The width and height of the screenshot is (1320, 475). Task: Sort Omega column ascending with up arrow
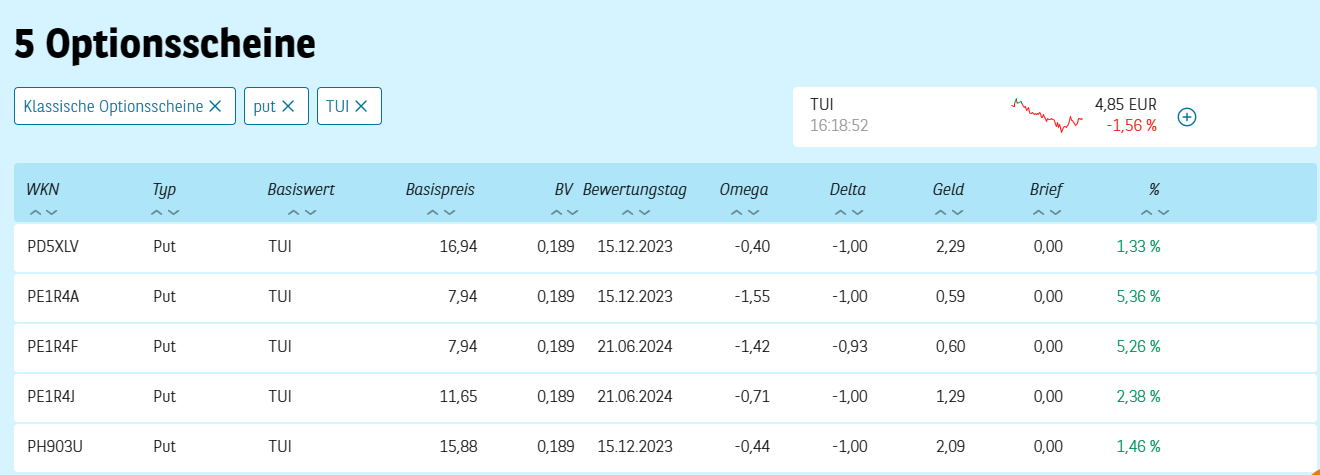click(x=737, y=212)
